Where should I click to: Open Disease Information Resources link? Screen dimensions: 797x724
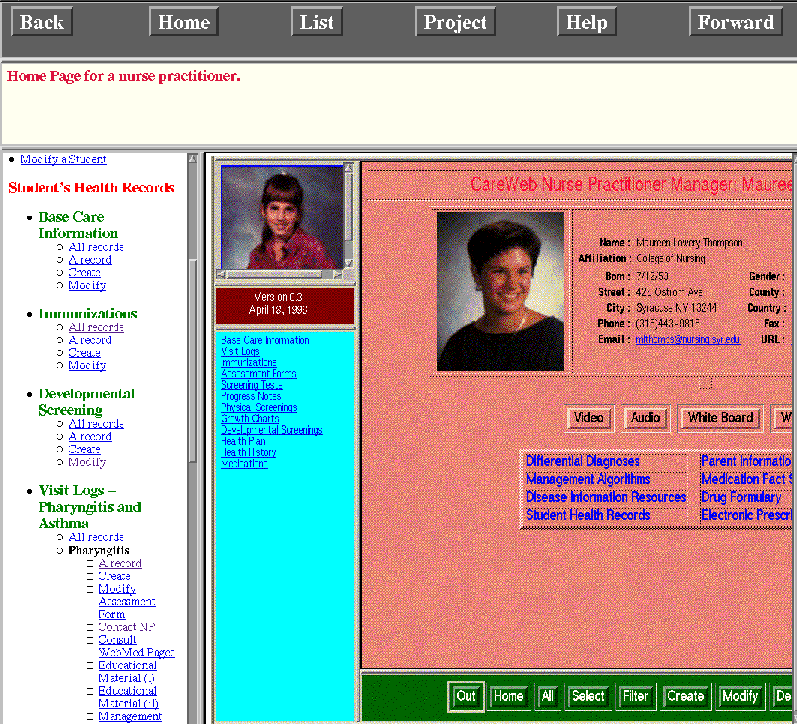coord(606,497)
